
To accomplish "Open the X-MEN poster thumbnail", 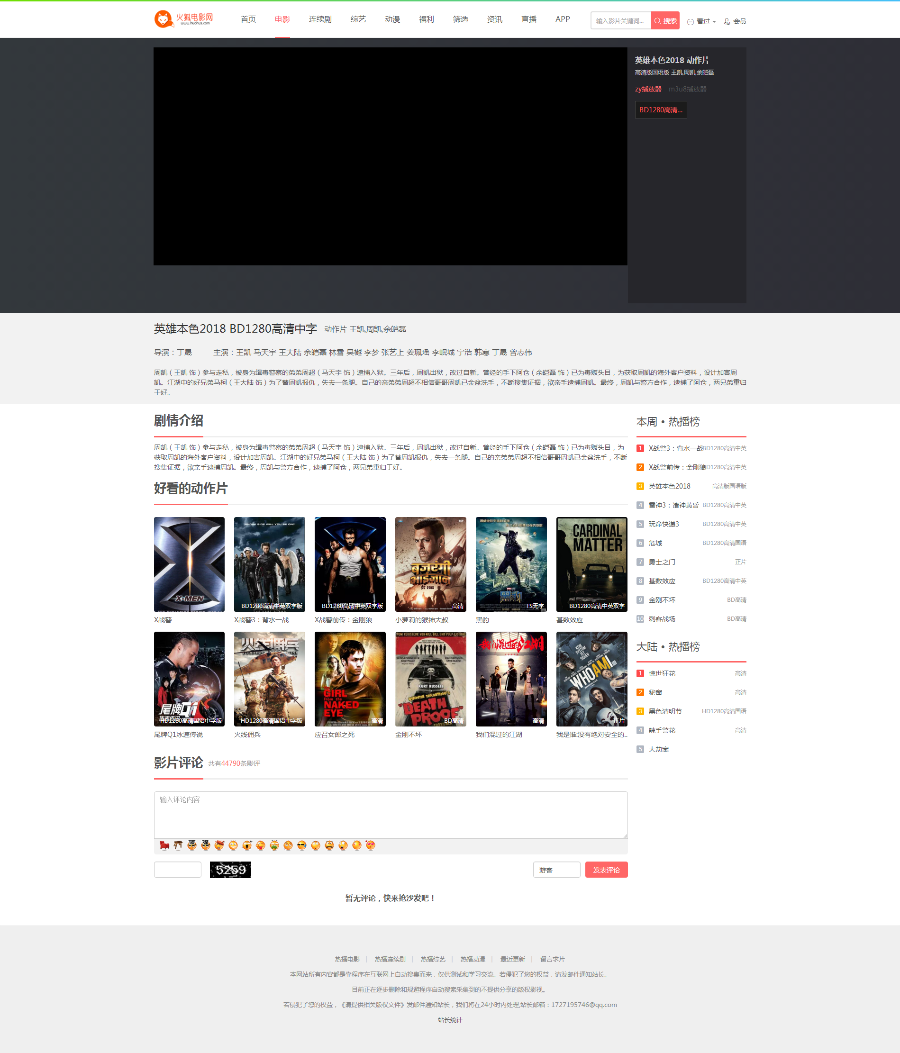I will coord(189,564).
